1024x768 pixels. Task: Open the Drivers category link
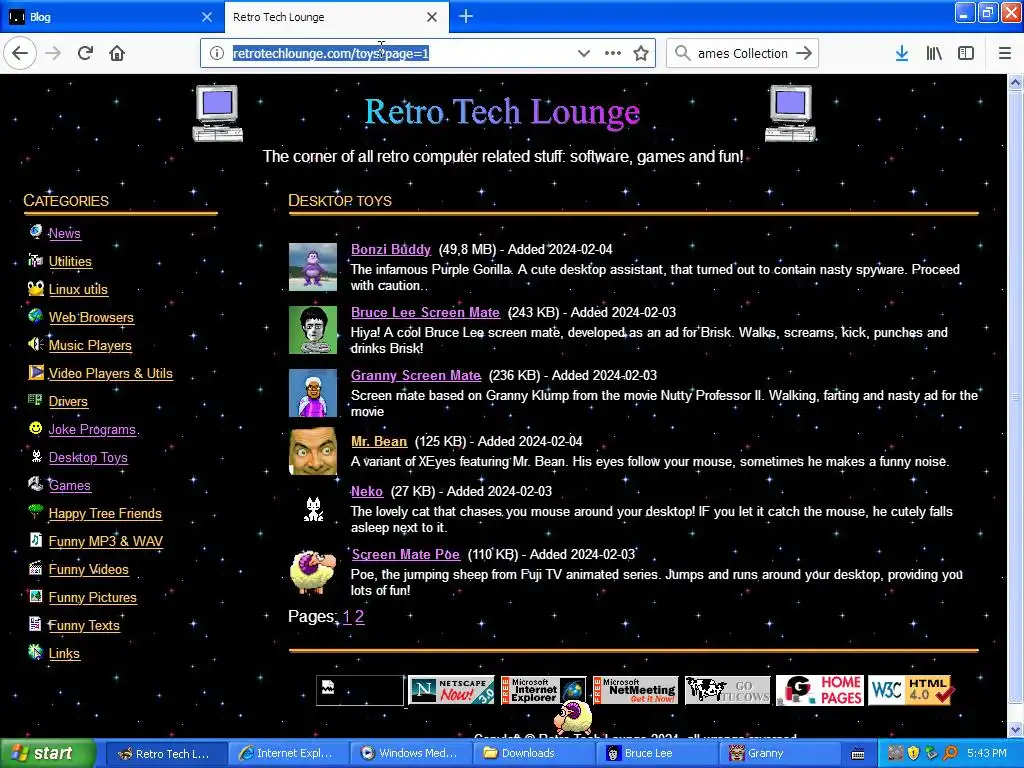point(68,402)
